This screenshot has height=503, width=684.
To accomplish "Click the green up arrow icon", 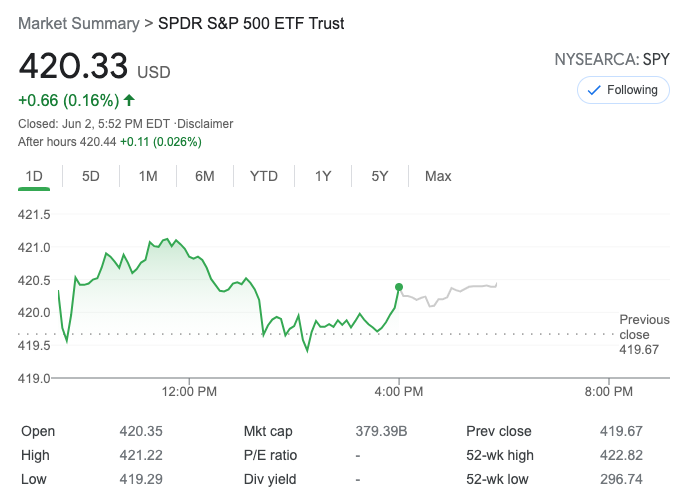I will 130,100.
